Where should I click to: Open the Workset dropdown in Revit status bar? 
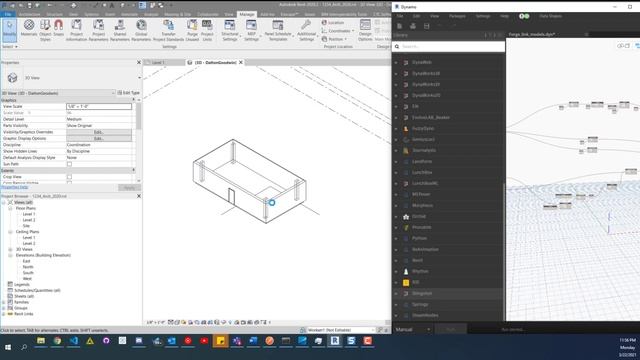(340, 330)
